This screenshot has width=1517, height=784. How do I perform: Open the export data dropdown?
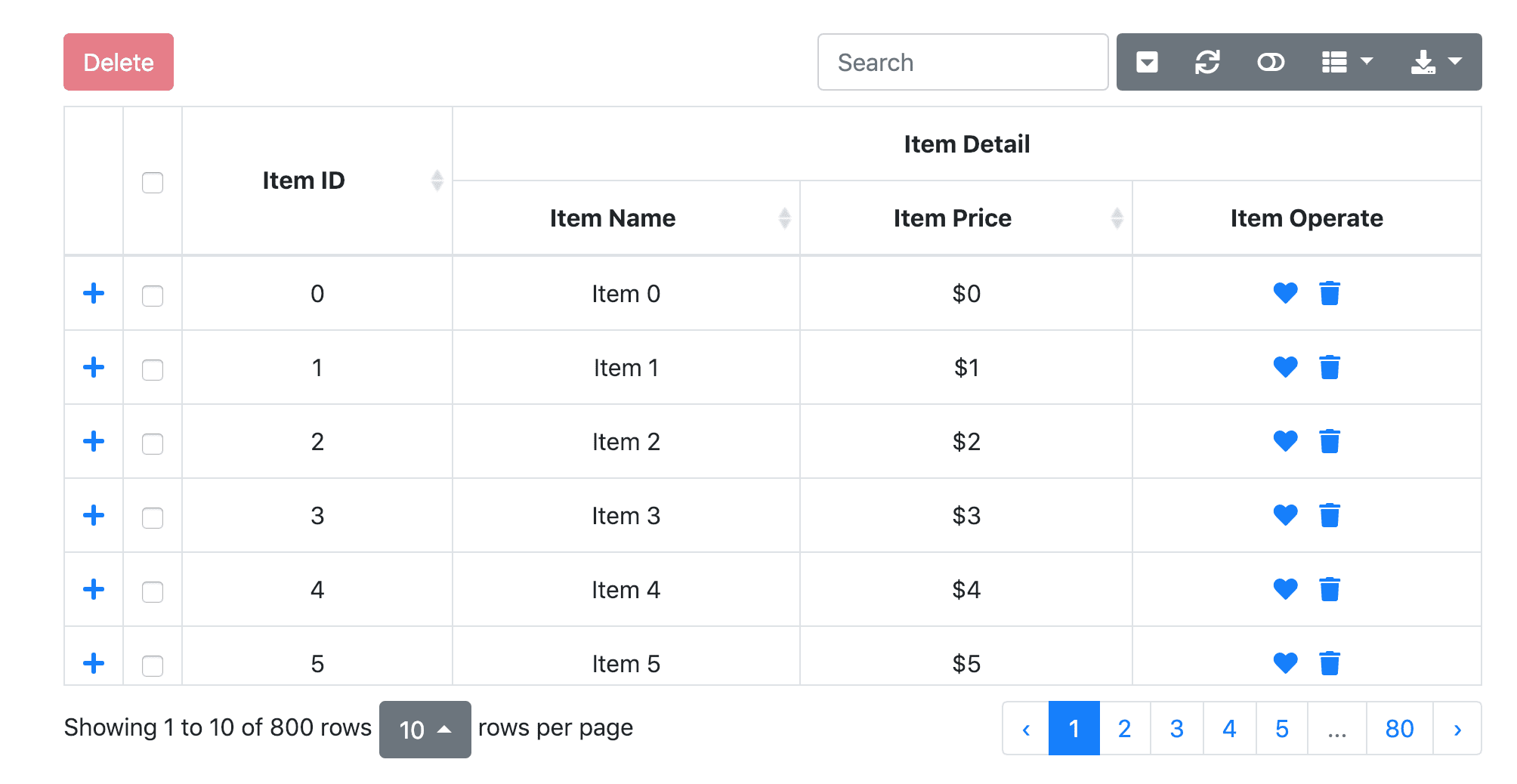[x=1436, y=62]
